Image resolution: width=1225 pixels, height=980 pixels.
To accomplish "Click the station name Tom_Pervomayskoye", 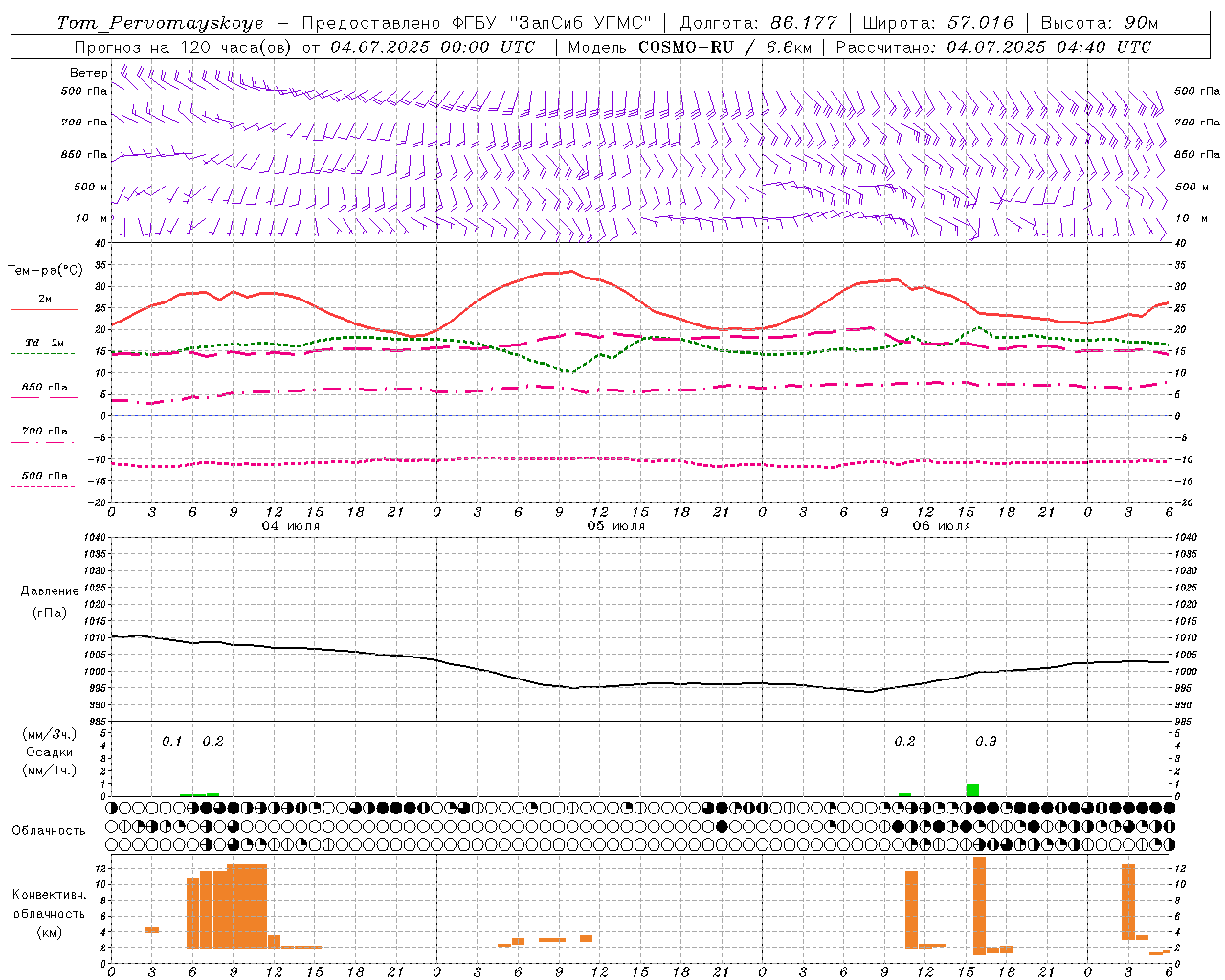I will point(161,23).
